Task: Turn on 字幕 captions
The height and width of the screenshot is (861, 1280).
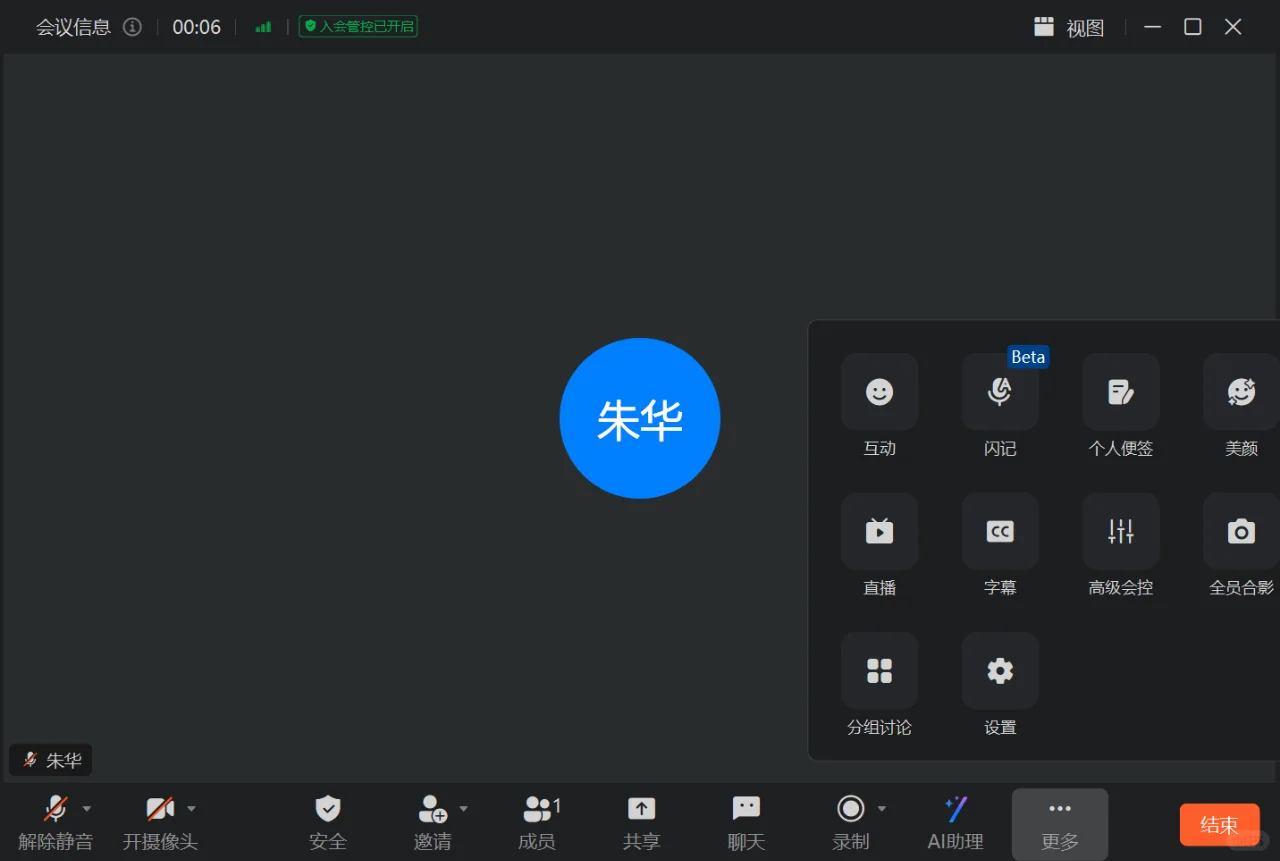Action: 999,547
